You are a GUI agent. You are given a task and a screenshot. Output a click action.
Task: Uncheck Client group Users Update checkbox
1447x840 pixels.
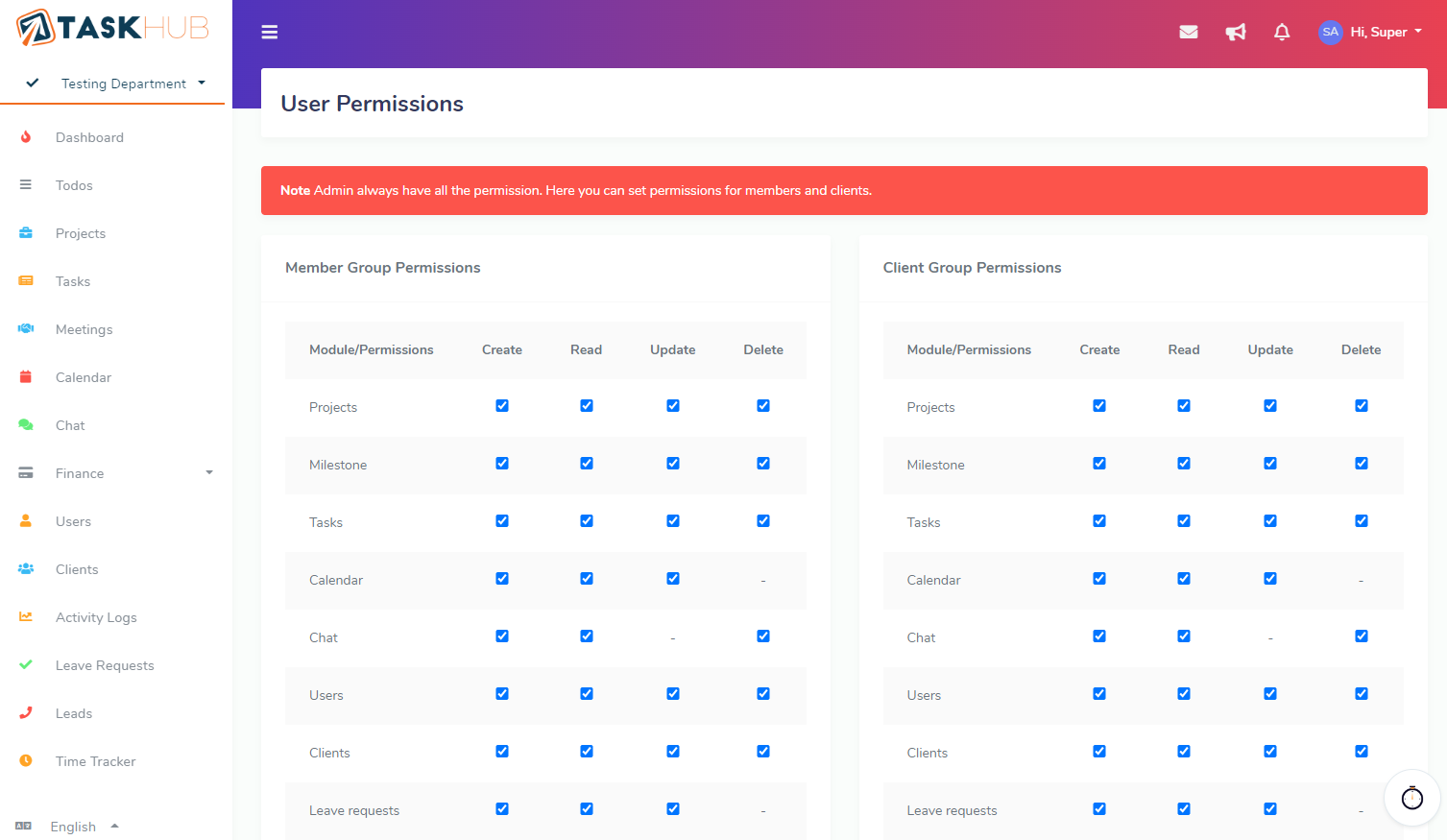tap(1270, 694)
